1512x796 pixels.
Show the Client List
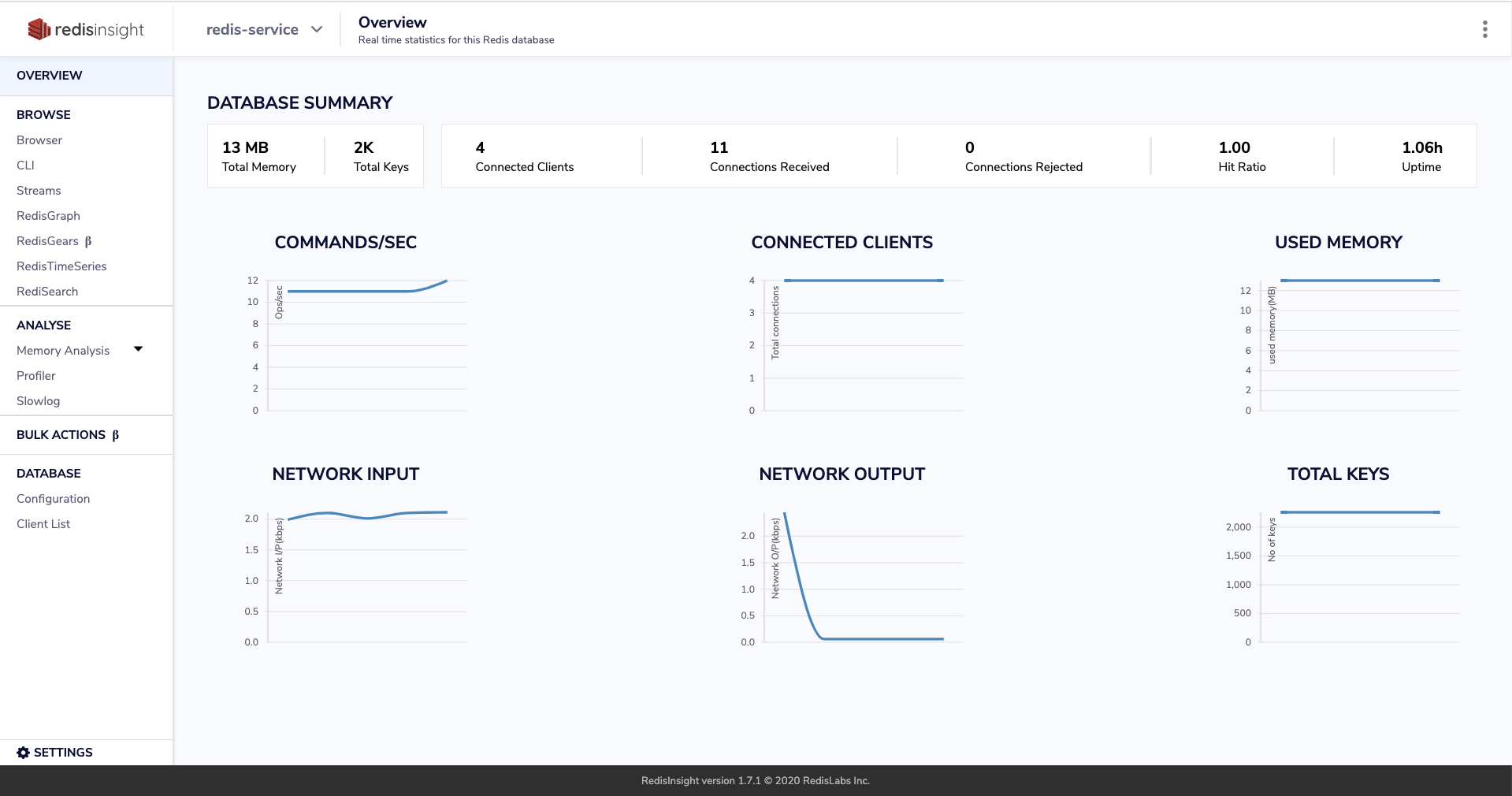43,524
